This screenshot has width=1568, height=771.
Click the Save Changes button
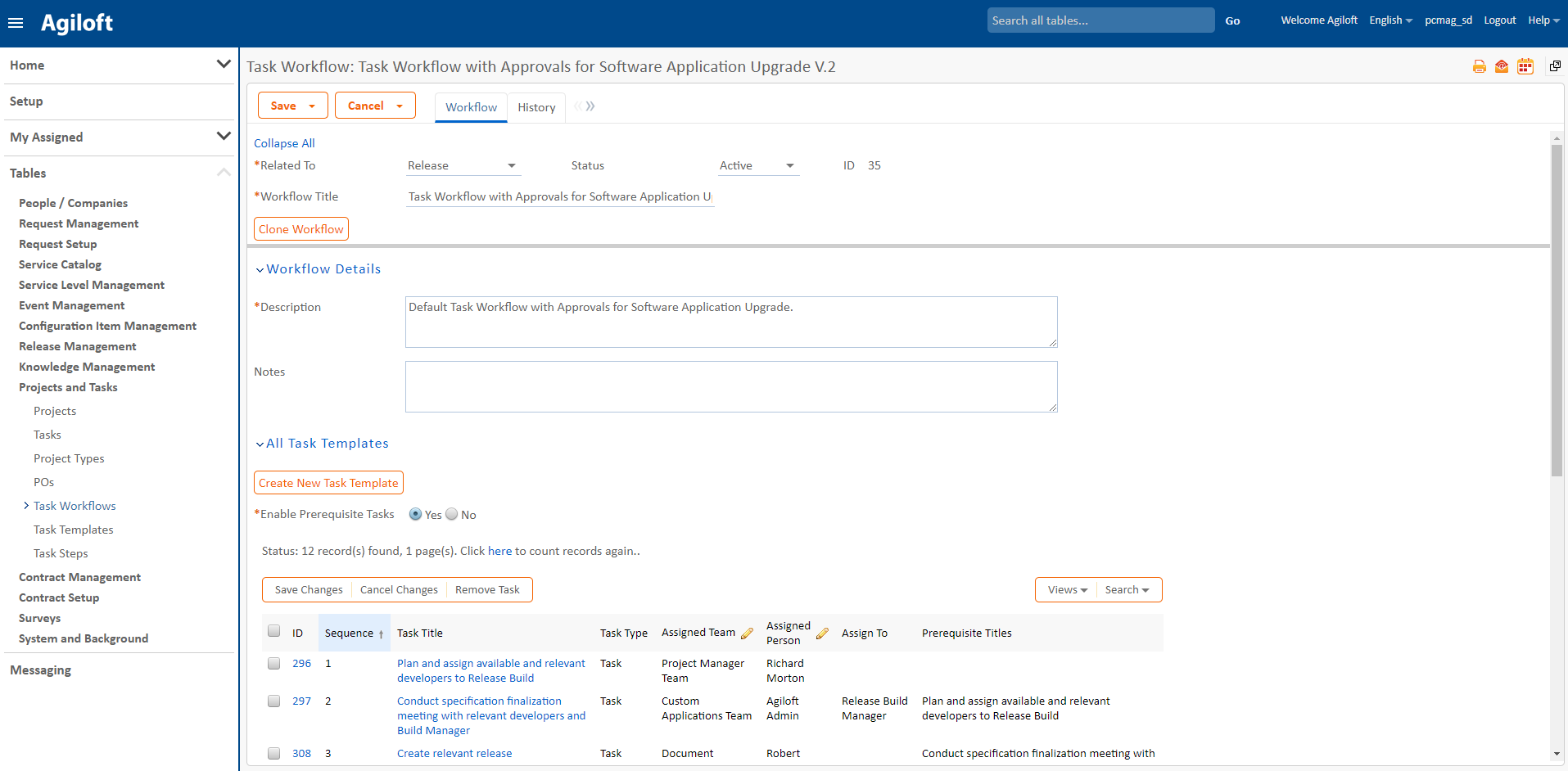coord(309,590)
